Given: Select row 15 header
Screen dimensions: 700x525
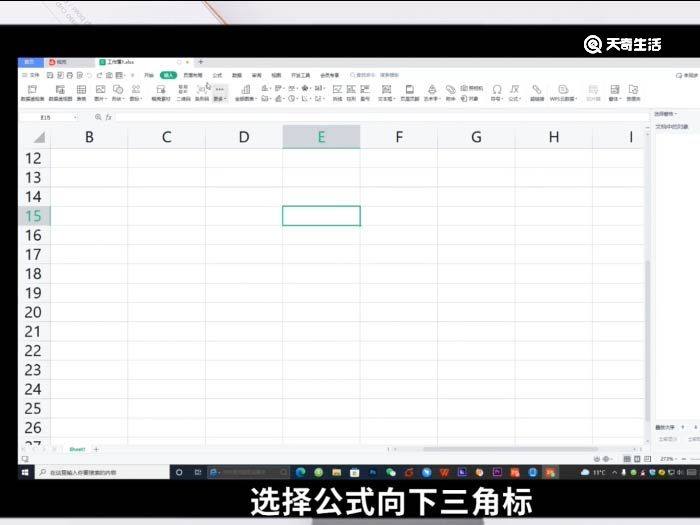Looking at the screenshot, I should click(34, 216).
